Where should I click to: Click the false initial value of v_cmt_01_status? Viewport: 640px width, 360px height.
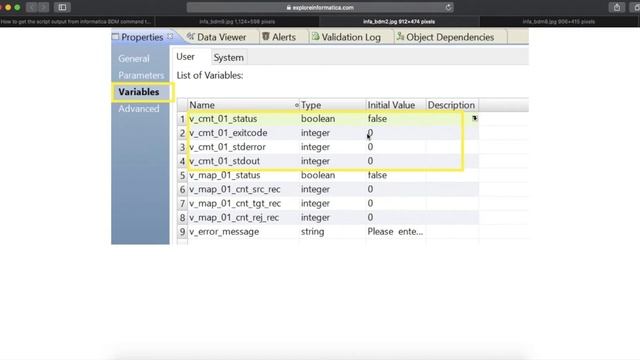(x=377, y=119)
